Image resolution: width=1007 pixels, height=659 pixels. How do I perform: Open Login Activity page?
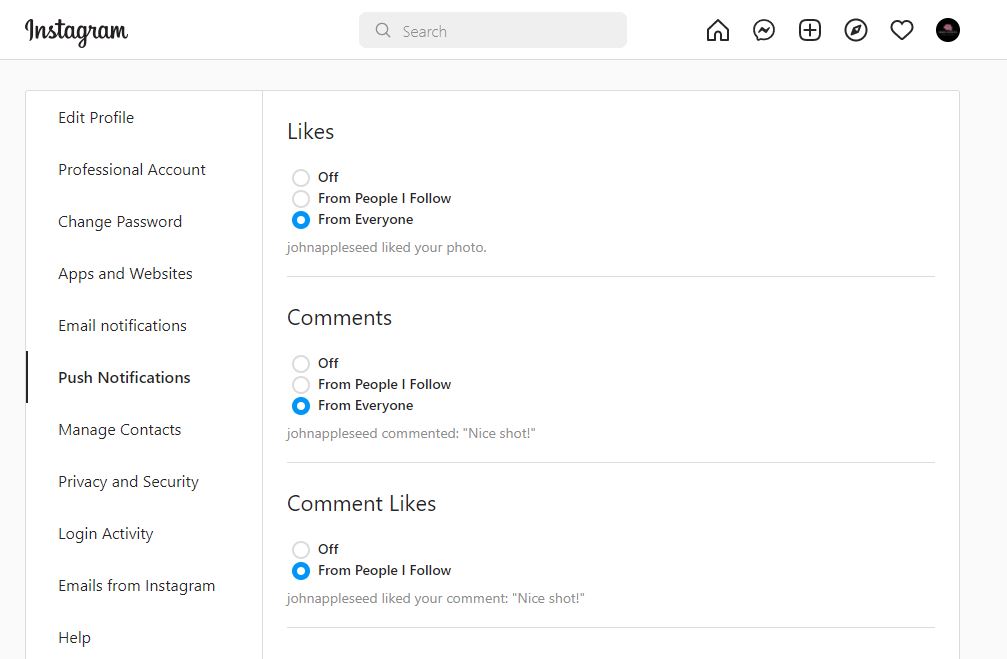(x=106, y=534)
